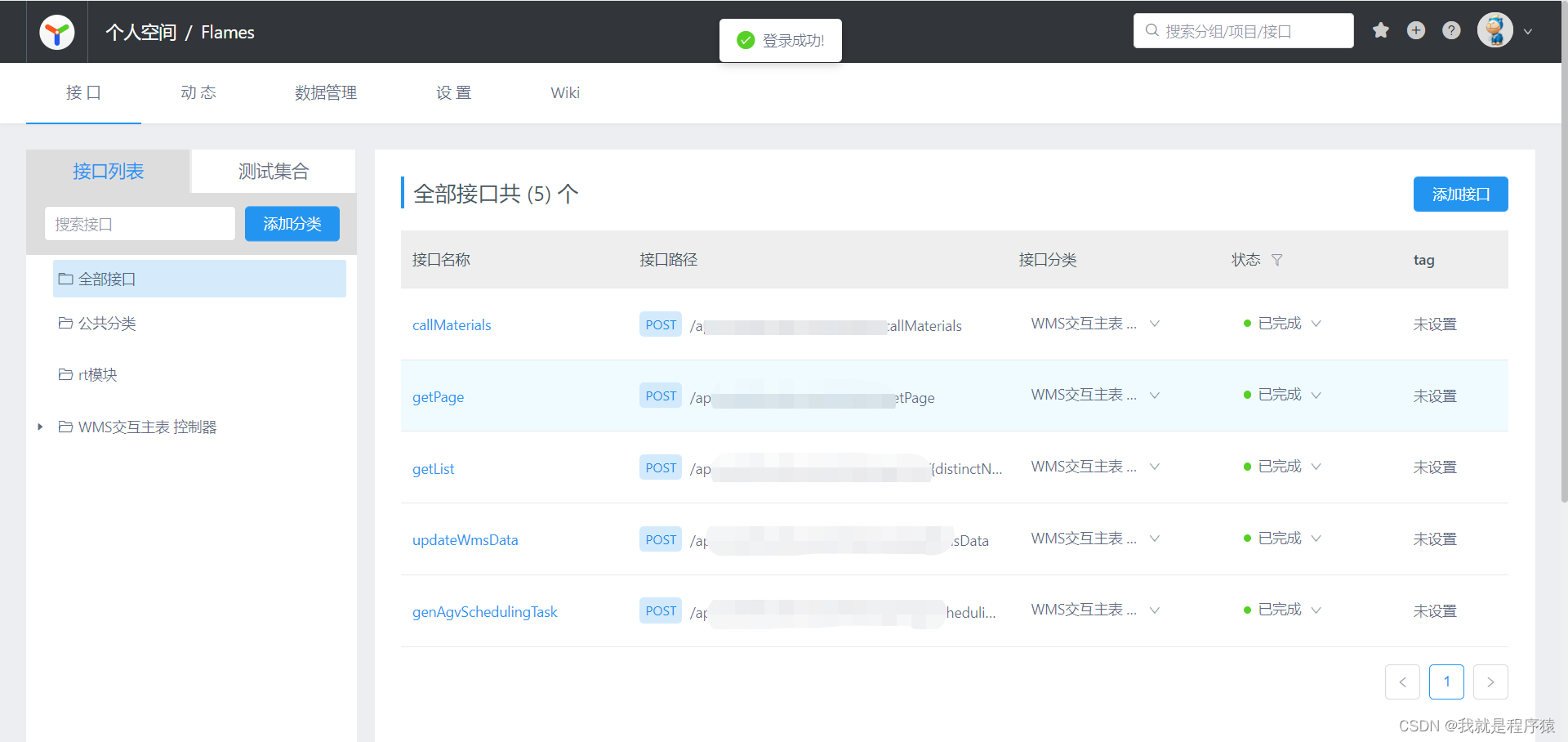
Task: Click the Flames breadcrumb item
Action: point(228,32)
